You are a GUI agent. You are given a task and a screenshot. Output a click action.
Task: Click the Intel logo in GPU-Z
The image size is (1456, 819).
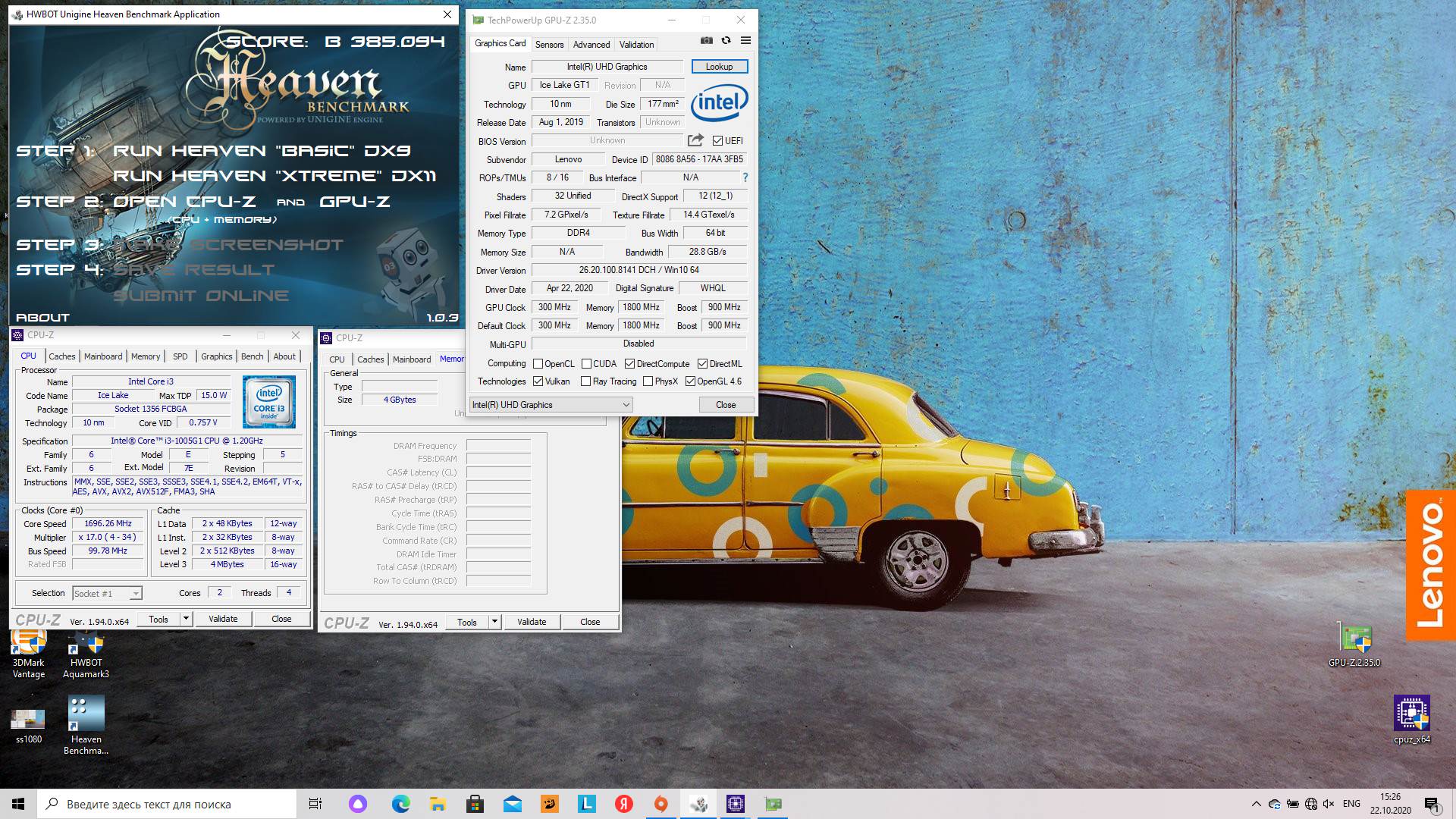point(719,102)
